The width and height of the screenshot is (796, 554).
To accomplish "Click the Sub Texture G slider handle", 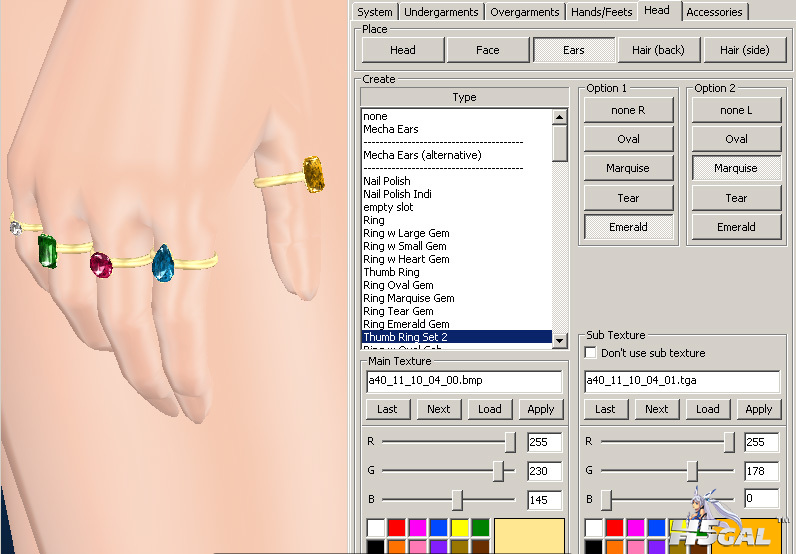I will pyautogui.click(x=692, y=471).
